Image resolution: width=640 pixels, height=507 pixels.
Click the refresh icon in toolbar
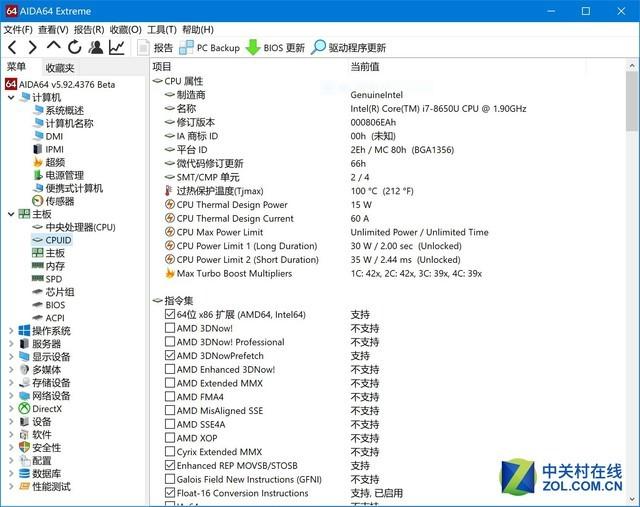(74, 47)
